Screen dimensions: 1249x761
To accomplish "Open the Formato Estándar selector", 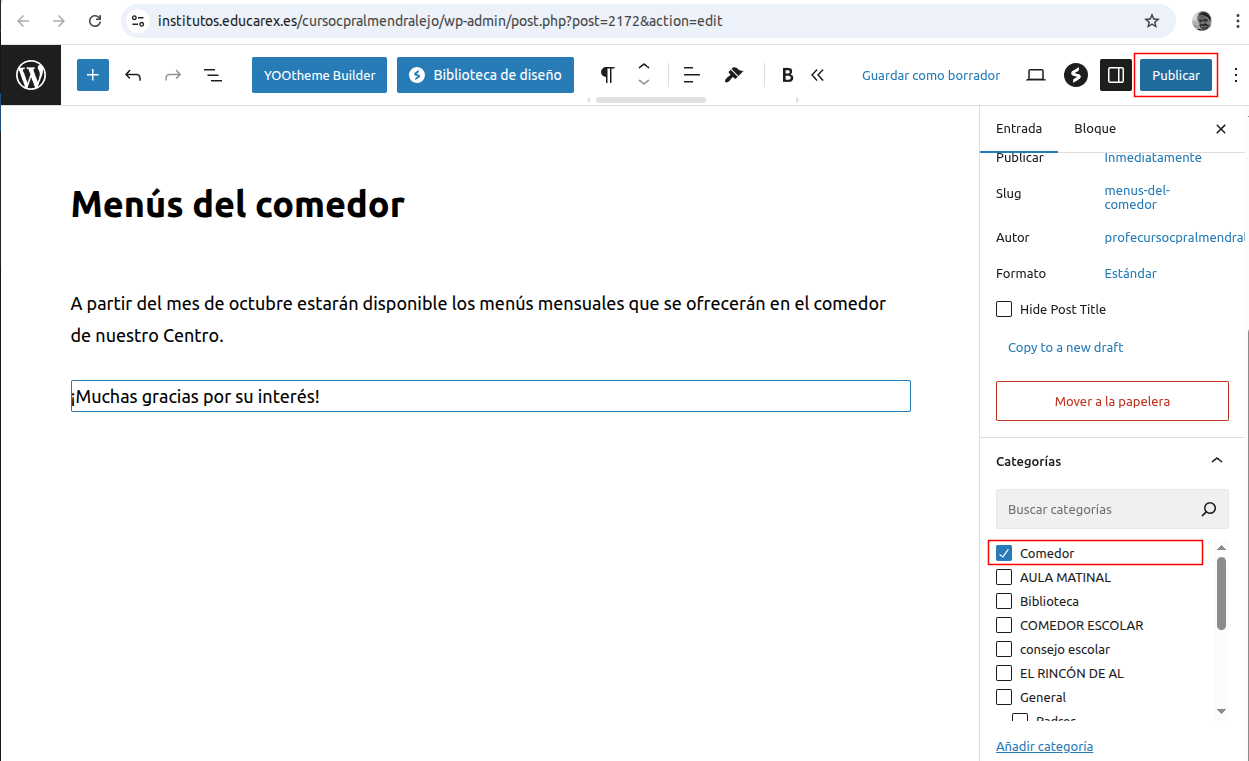I will 1130,274.
